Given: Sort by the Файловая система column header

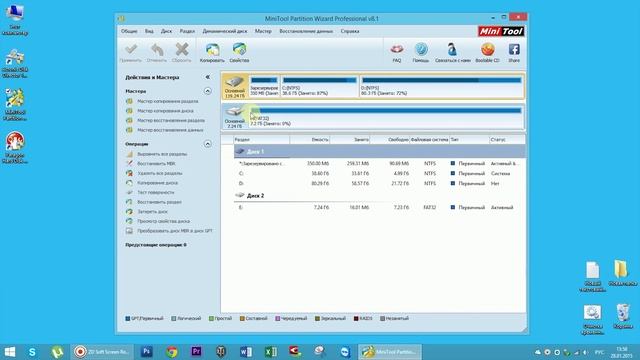Looking at the screenshot, I should tap(429, 140).
